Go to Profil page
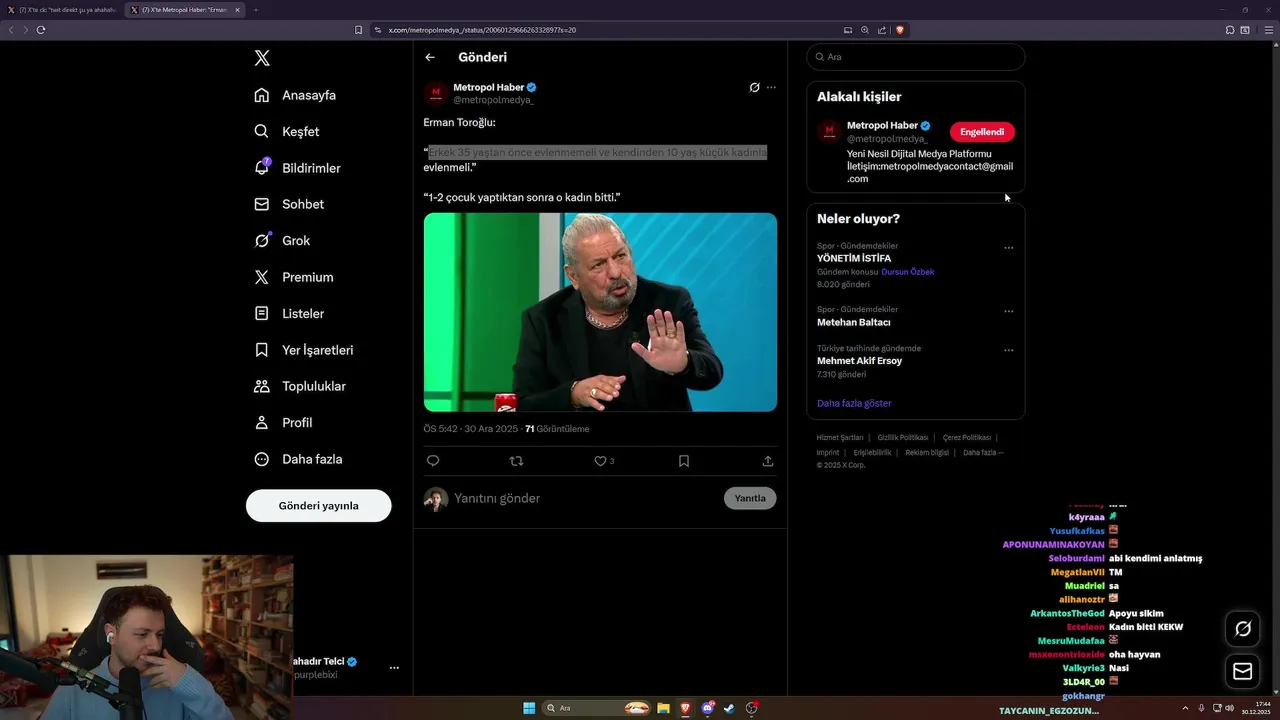Screen dimensions: 1280x720 coord(283,422)
